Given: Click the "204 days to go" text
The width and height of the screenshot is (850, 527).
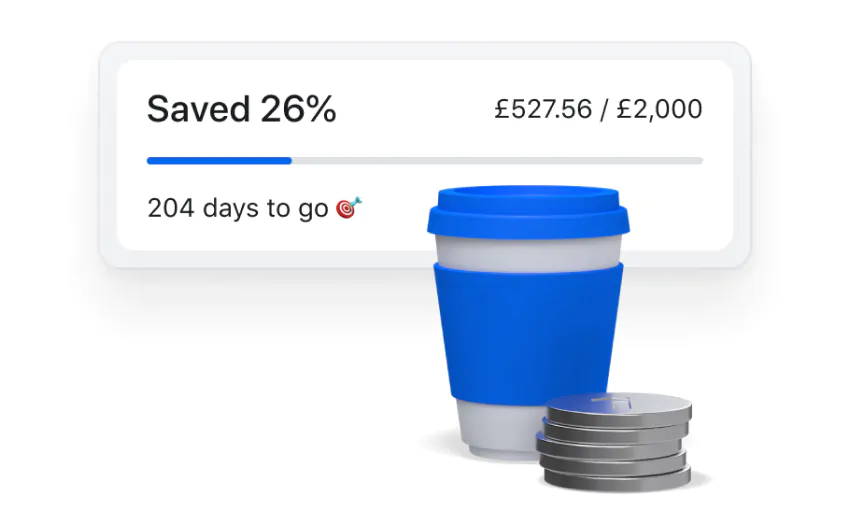Looking at the screenshot, I should tap(237, 208).
